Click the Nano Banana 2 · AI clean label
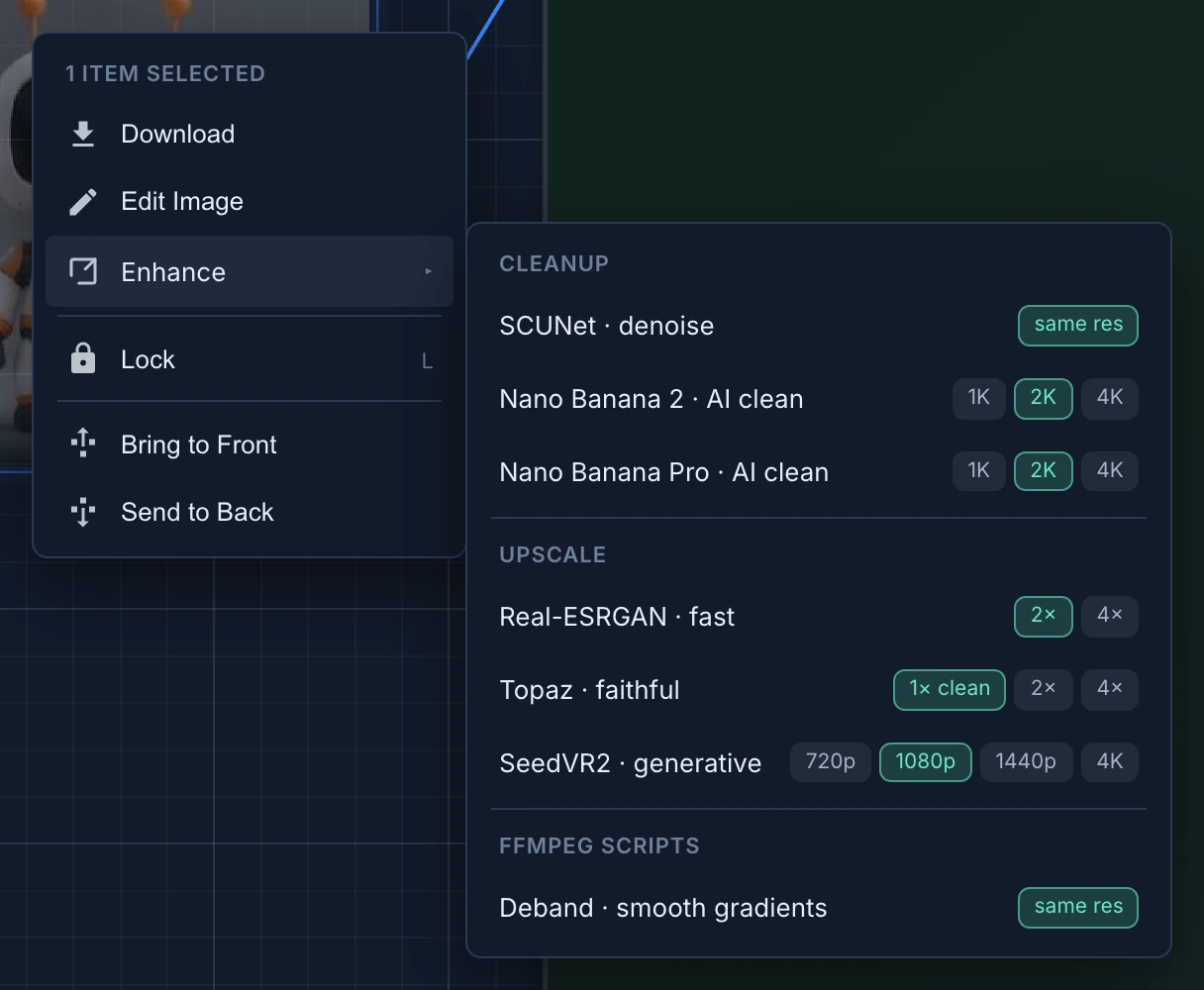1204x990 pixels. pos(652,399)
